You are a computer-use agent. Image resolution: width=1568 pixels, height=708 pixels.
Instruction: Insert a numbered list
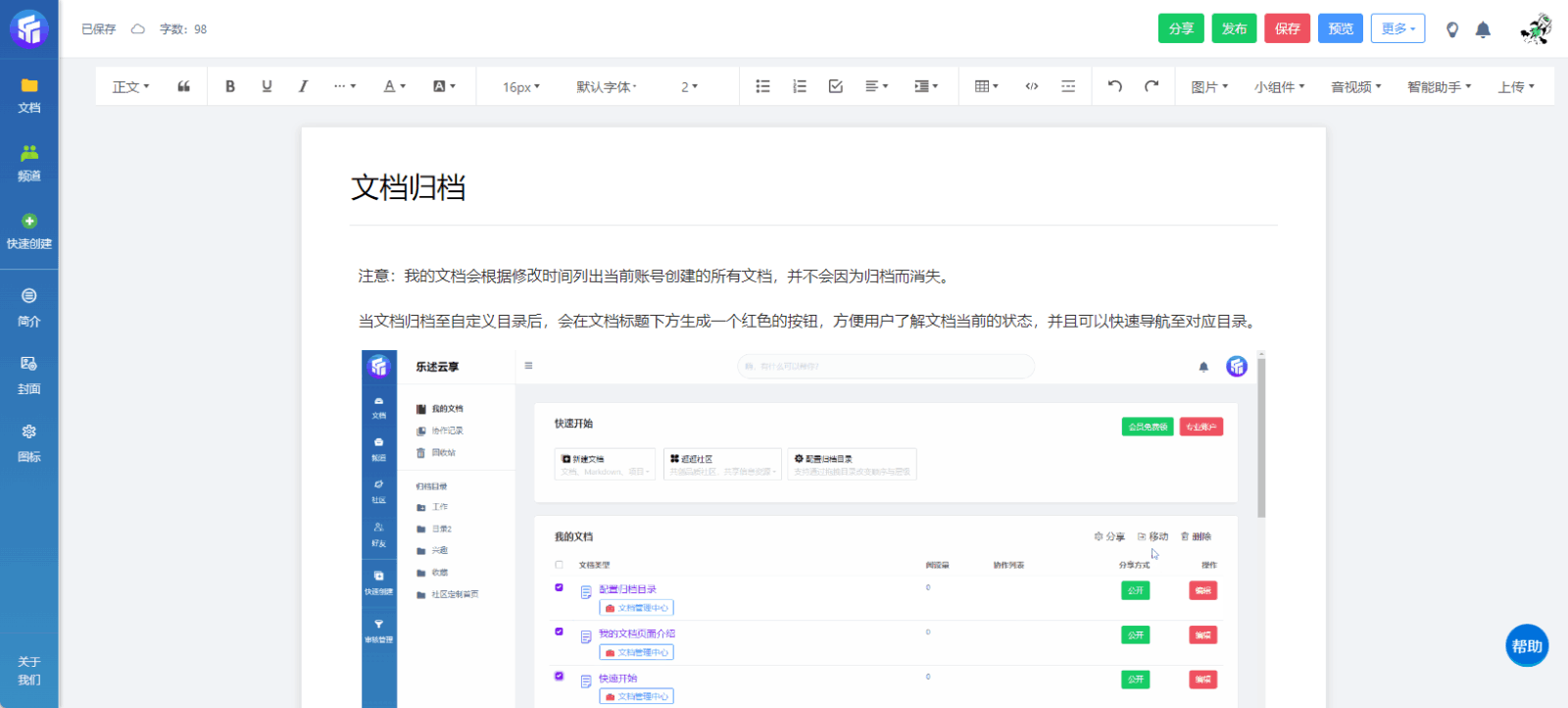pos(800,86)
